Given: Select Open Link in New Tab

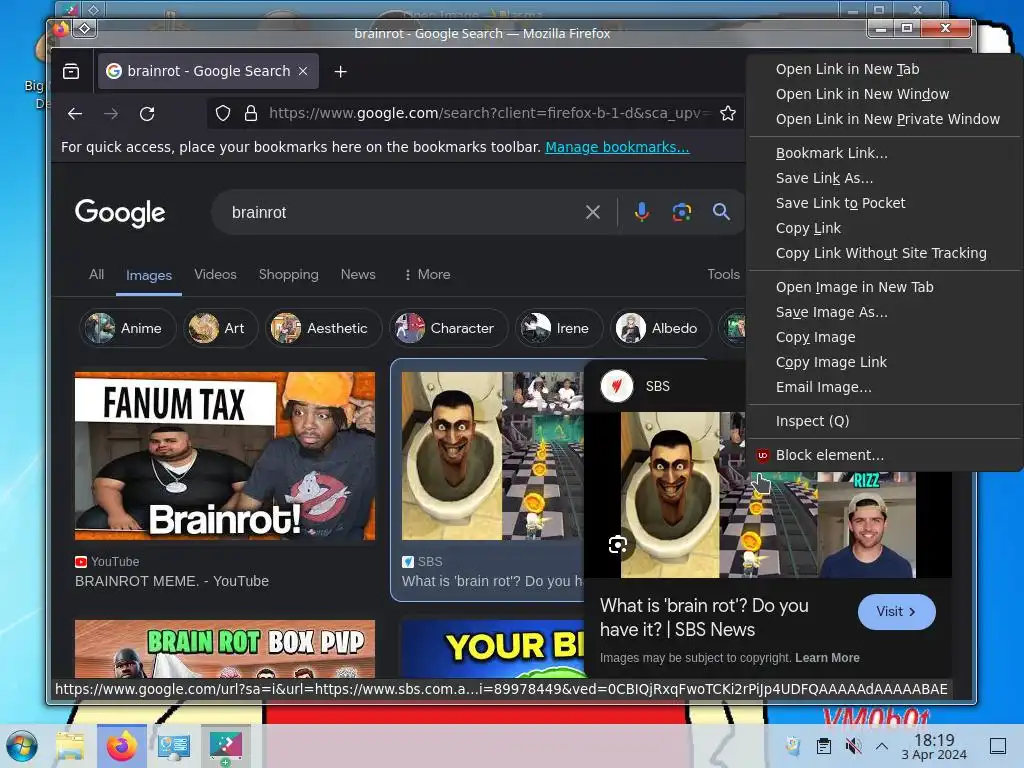Looking at the screenshot, I should tap(884, 69).
